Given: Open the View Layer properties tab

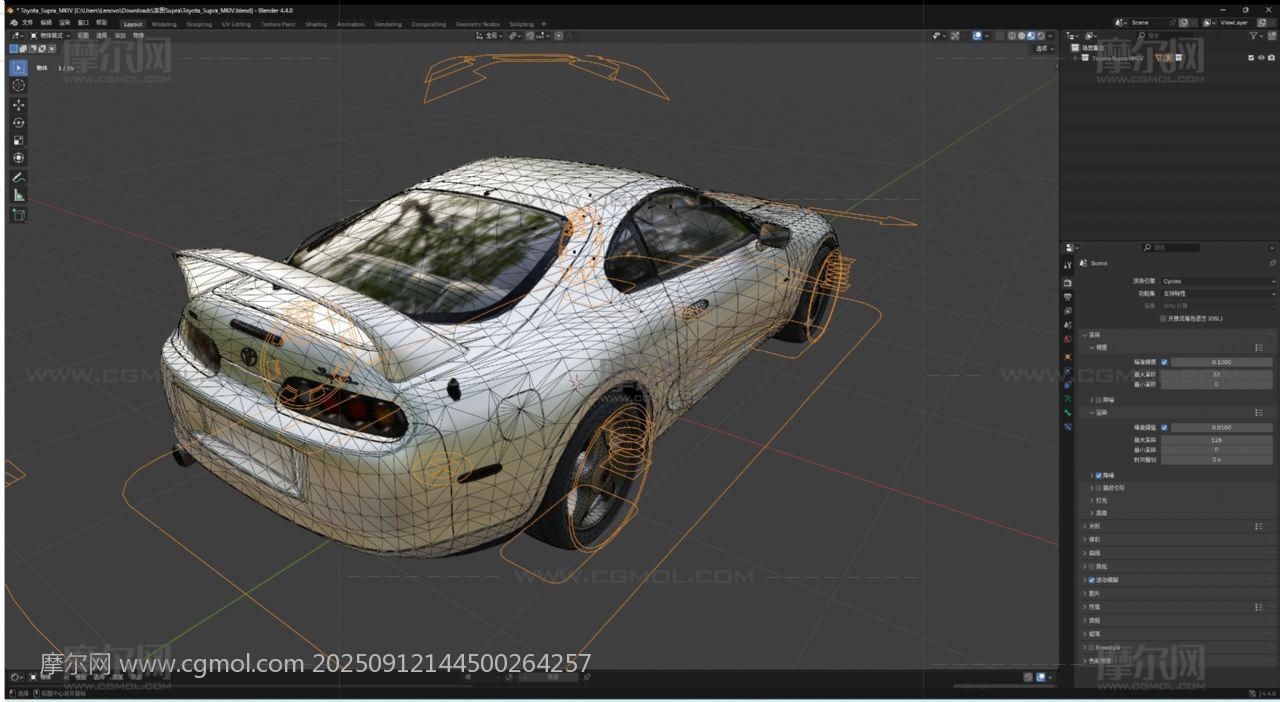Looking at the screenshot, I should click(x=1068, y=311).
